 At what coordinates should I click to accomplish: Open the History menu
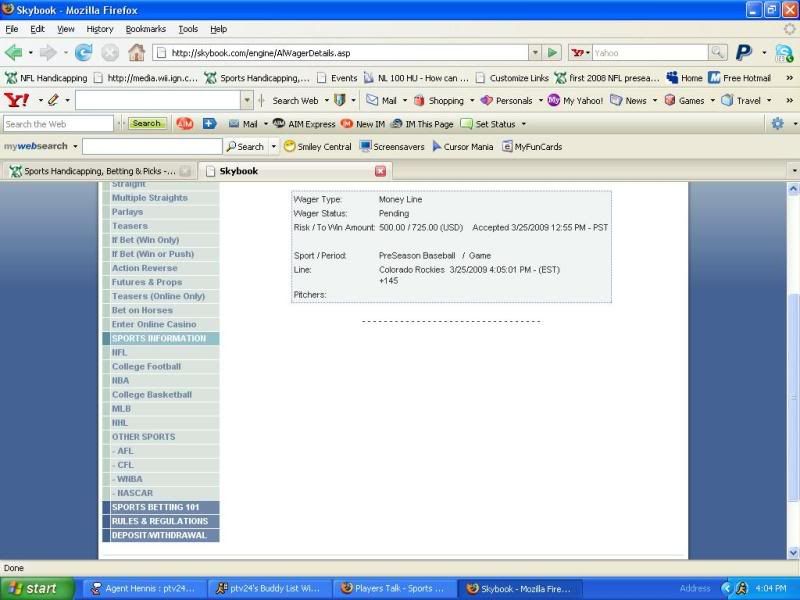coord(99,29)
